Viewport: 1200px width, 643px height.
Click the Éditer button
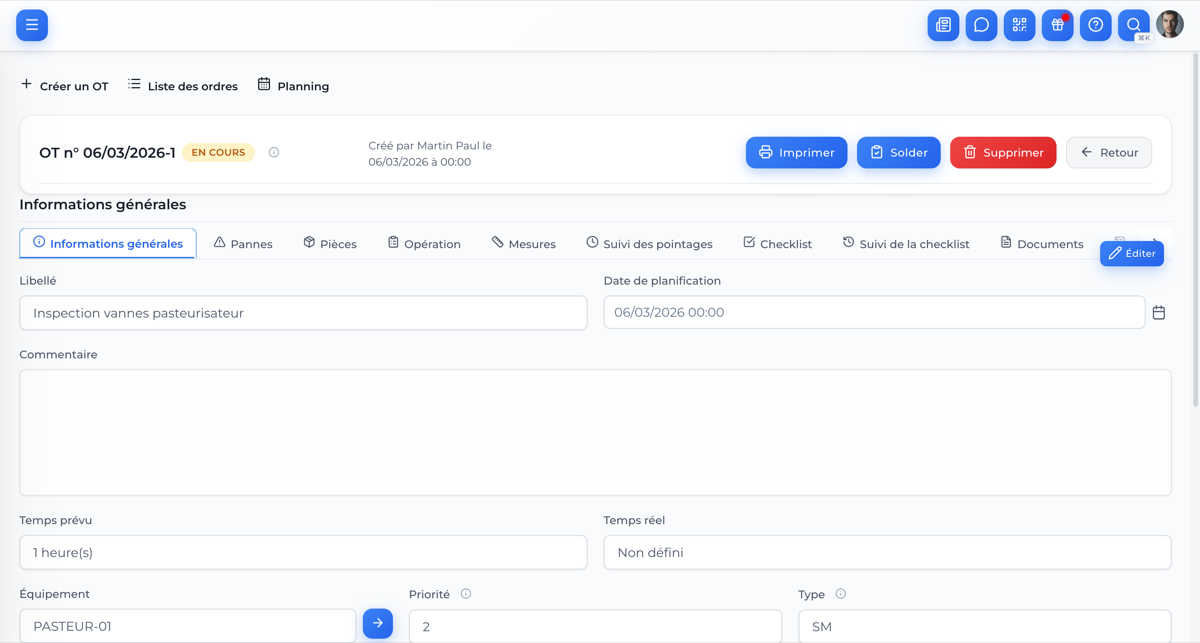(1131, 253)
